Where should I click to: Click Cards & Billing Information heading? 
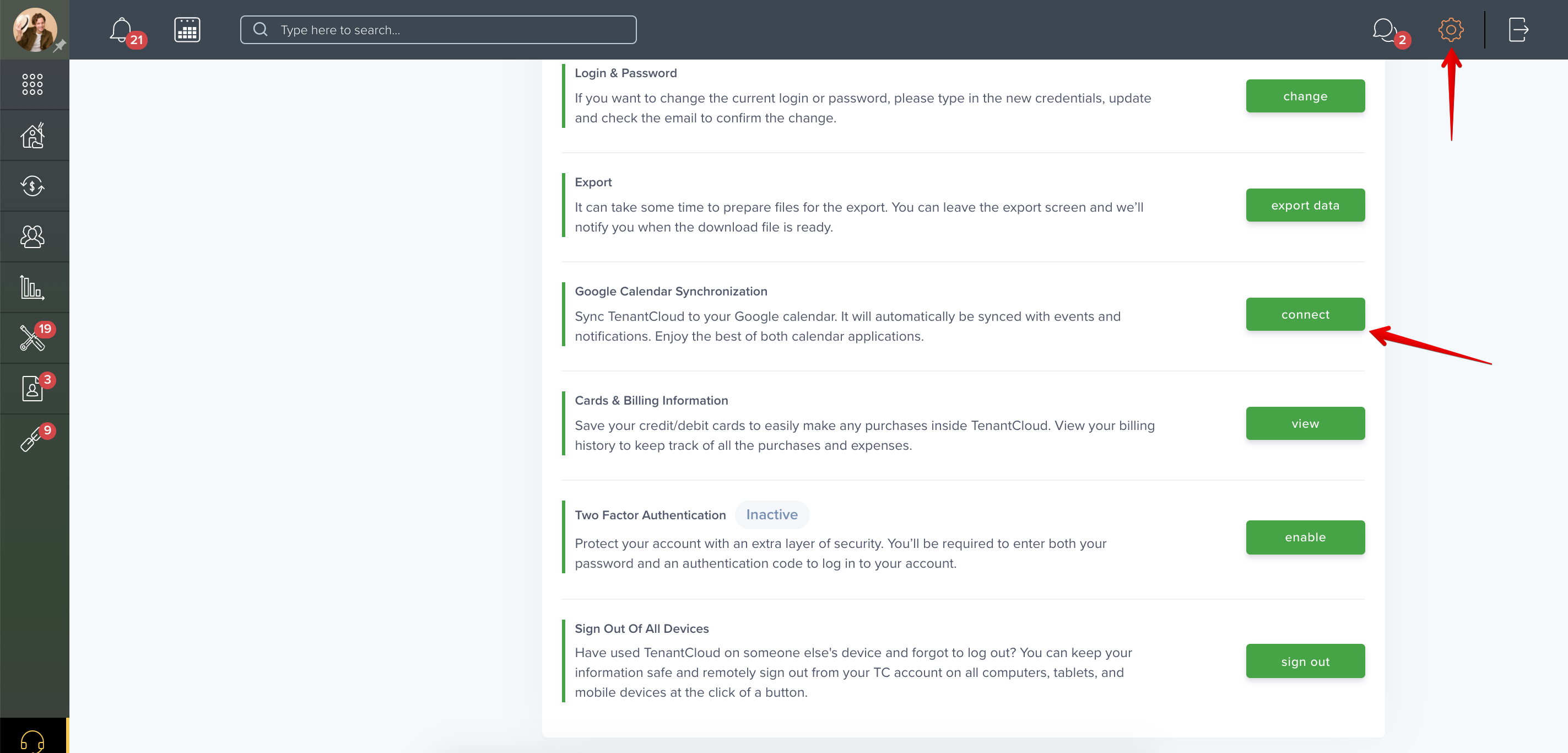(651, 400)
